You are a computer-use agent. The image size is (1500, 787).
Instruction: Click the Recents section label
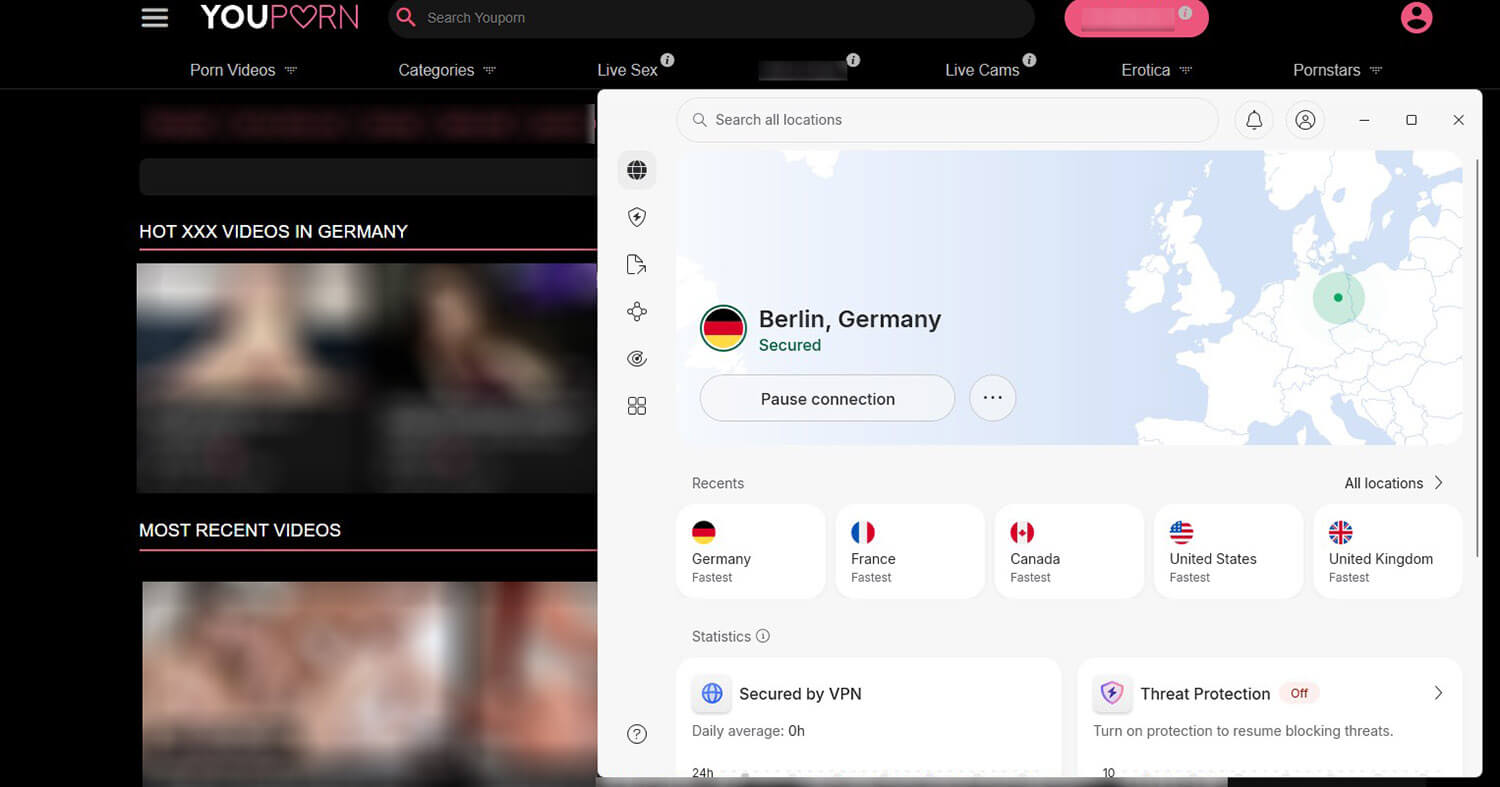(x=718, y=483)
